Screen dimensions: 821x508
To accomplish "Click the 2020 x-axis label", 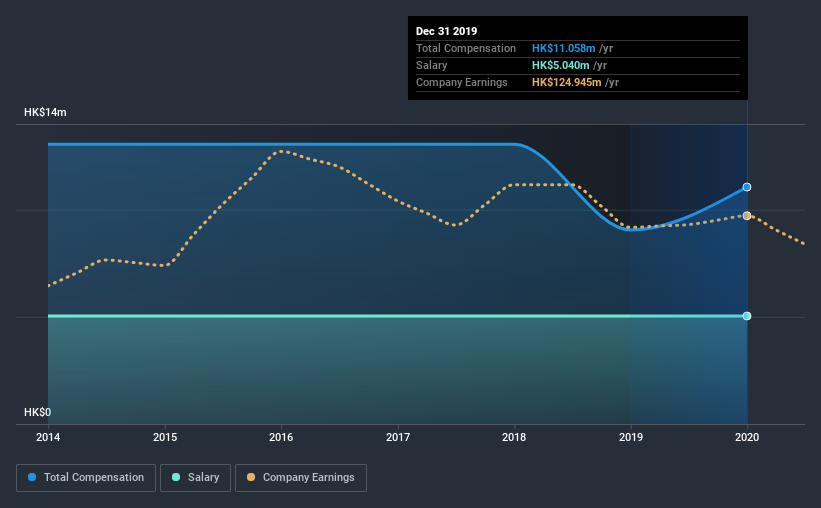I will click(x=747, y=437).
